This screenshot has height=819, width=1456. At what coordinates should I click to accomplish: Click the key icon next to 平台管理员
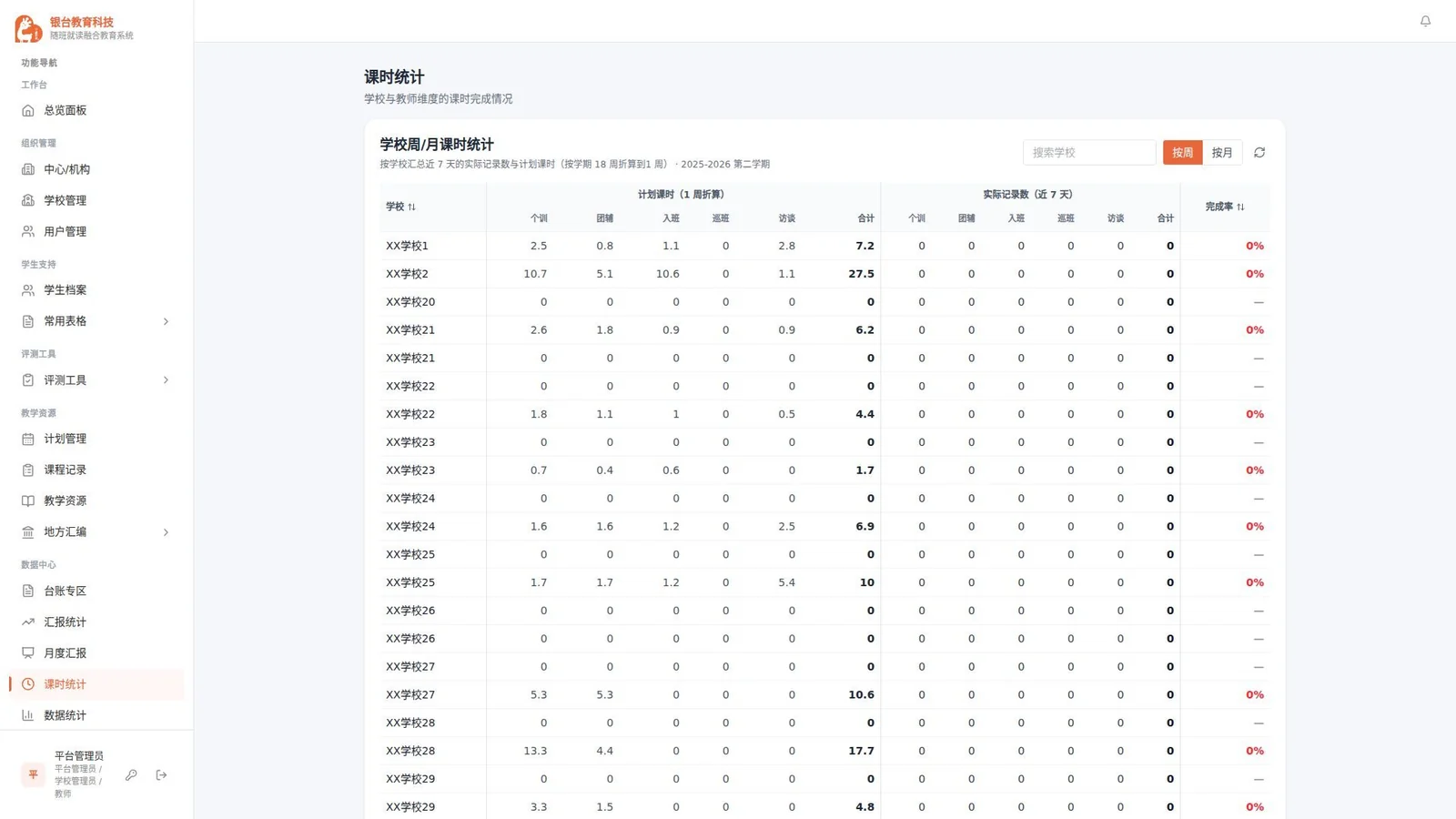pyautogui.click(x=131, y=775)
